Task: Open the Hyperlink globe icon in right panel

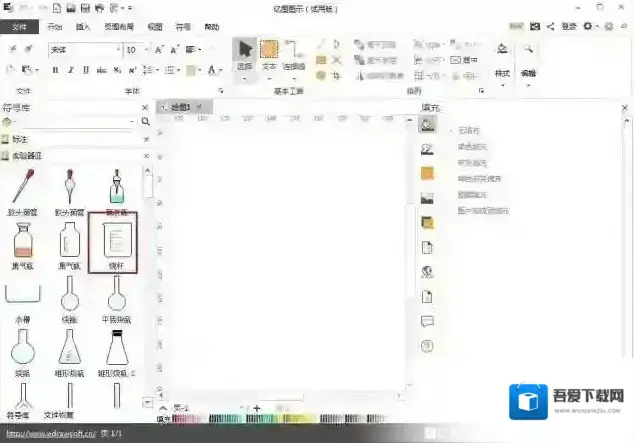Action: pyautogui.click(x=427, y=272)
